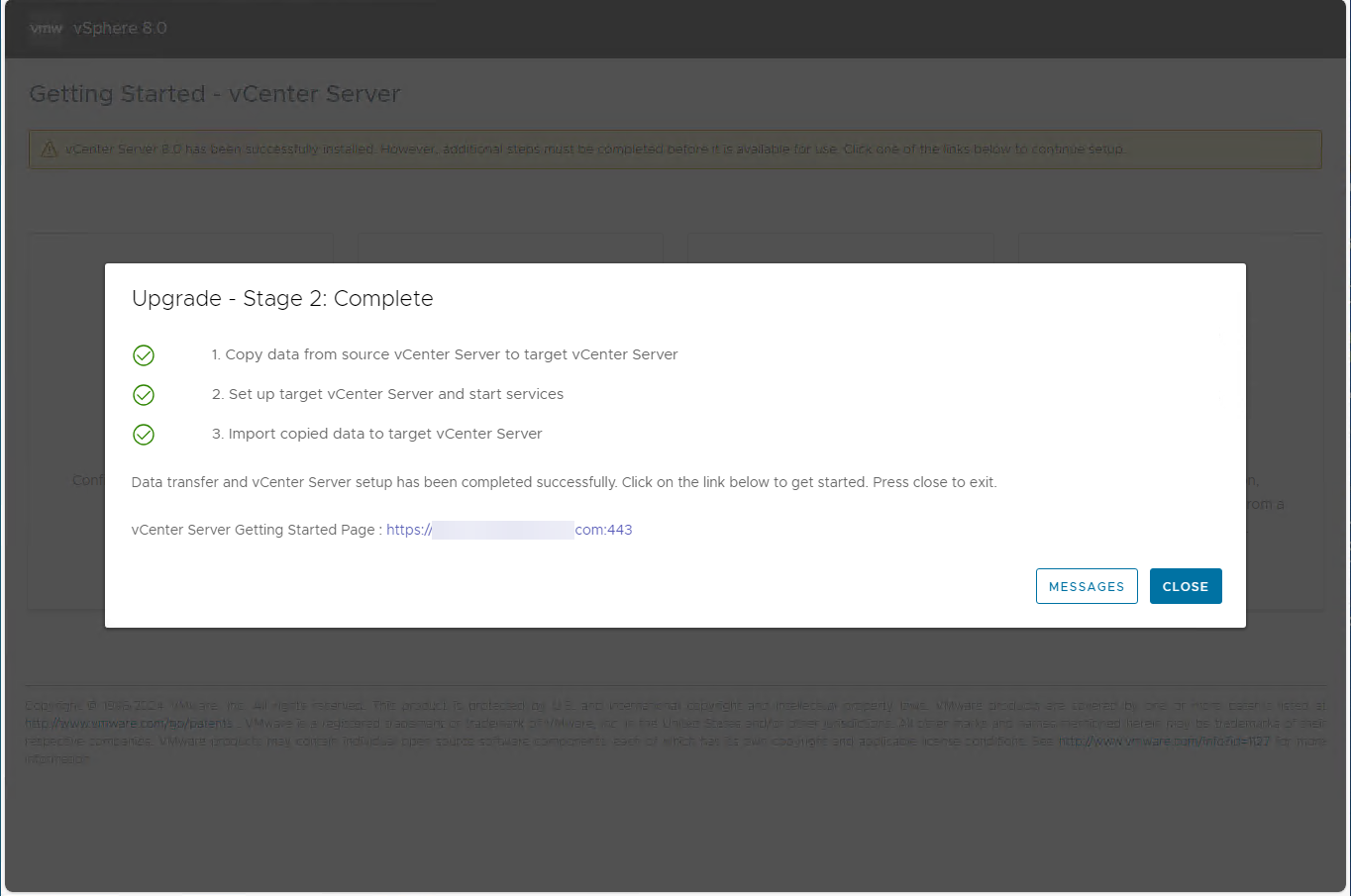The image size is (1351, 896).
Task: Select the text "2. Set up target vCenter Server and start services"
Action: click(387, 394)
